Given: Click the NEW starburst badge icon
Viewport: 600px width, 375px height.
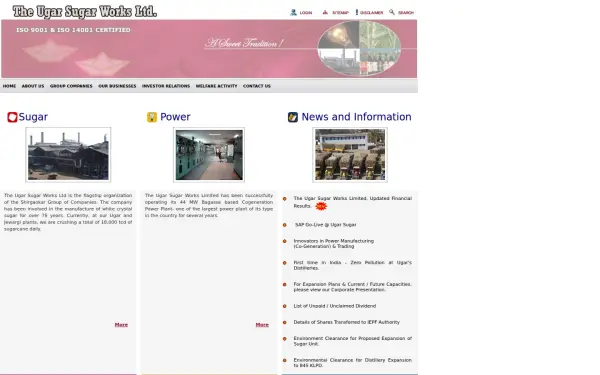Looking at the screenshot, I should tap(321, 206).
